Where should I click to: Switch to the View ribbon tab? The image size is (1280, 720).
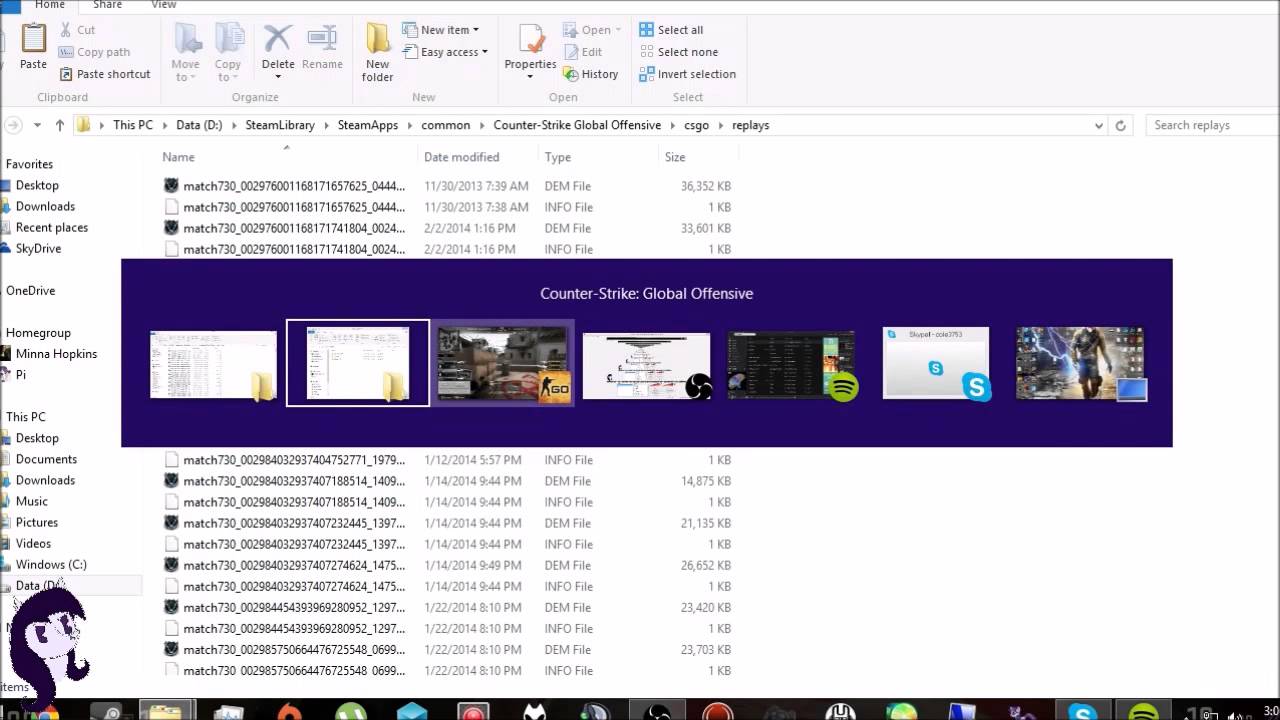coord(163,5)
